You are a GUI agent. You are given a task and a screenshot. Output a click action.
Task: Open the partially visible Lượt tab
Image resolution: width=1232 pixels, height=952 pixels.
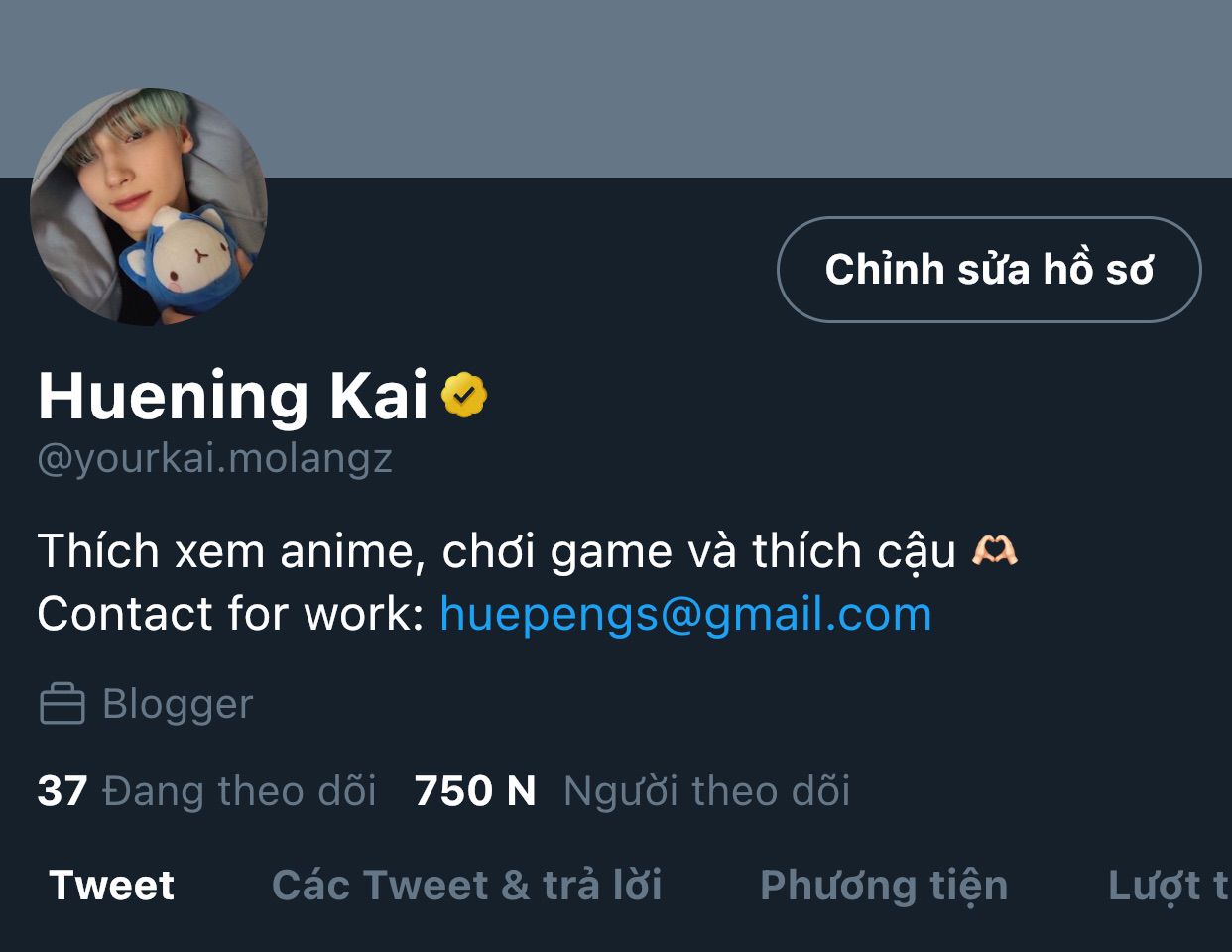[x=1169, y=886]
